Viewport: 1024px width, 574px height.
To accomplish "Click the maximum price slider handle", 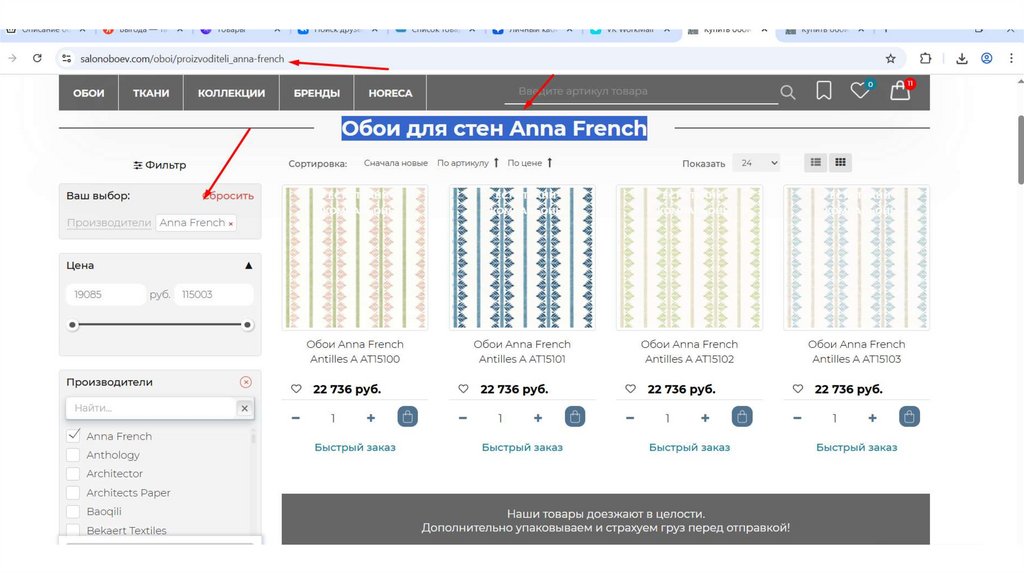I will (248, 325).
